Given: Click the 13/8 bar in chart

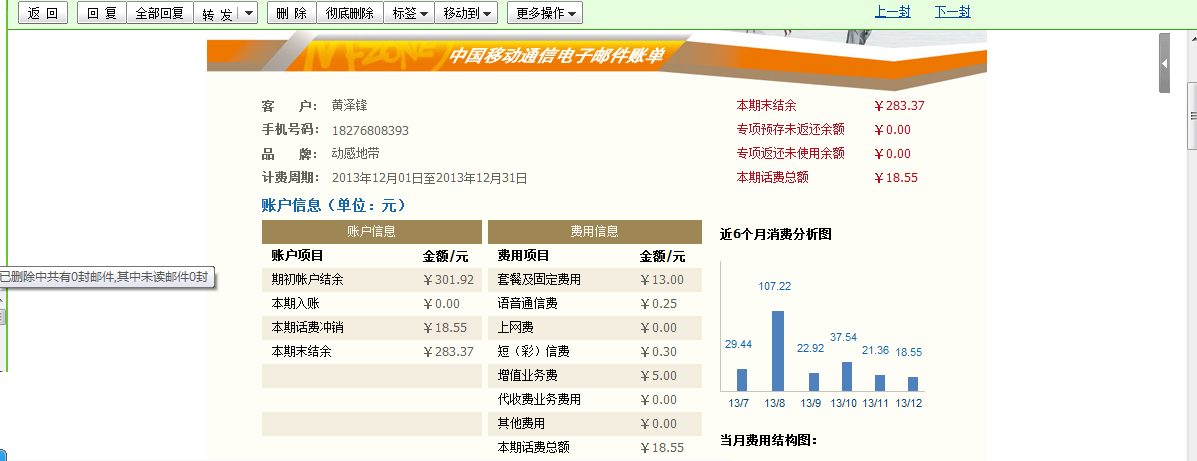Looking at the screenshot, I should click(x=777, y=350).
